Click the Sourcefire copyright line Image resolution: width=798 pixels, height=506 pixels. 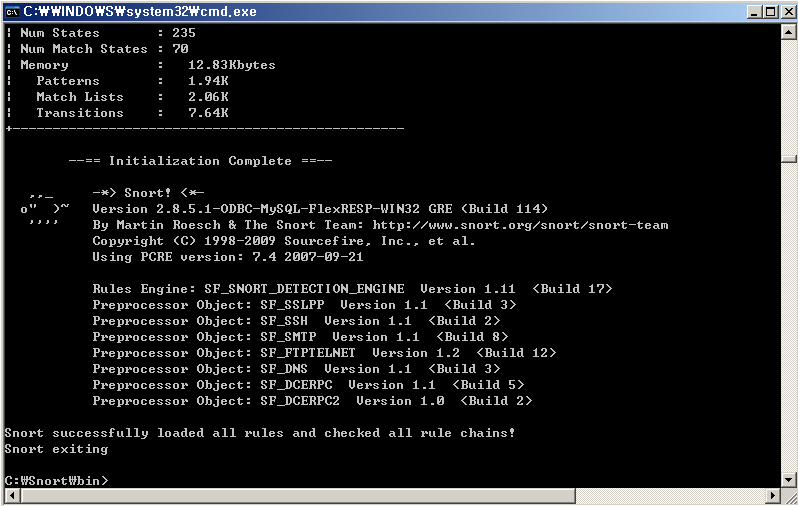(283, 241)
